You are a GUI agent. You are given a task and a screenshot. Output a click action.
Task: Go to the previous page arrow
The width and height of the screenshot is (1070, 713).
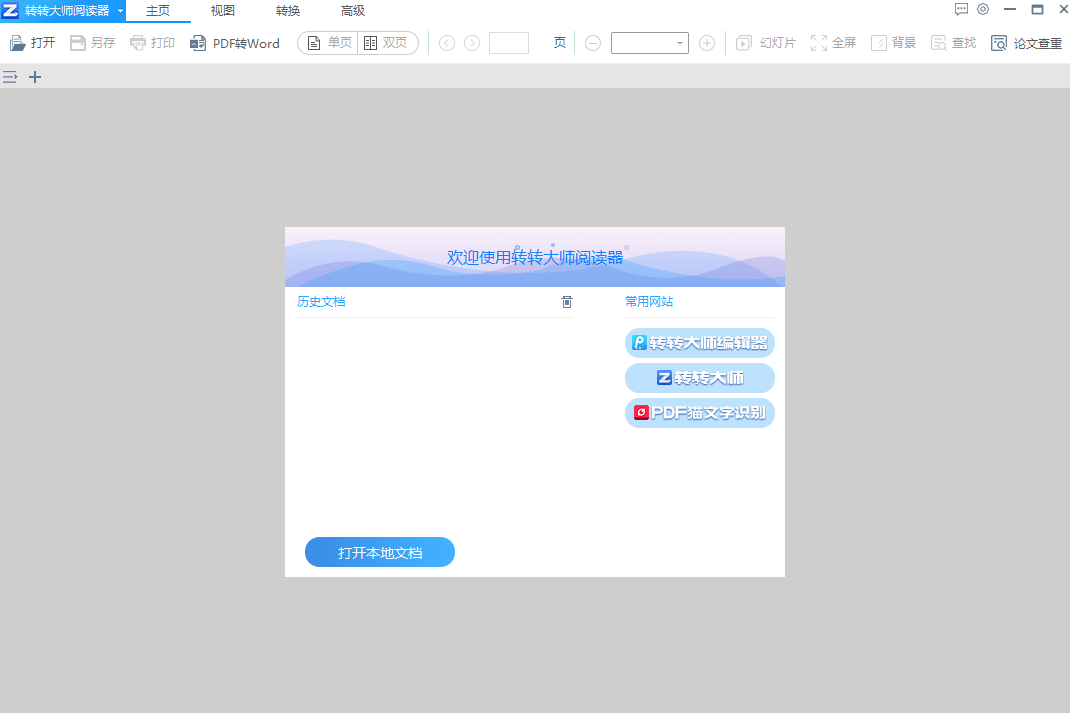coord(446,43)
